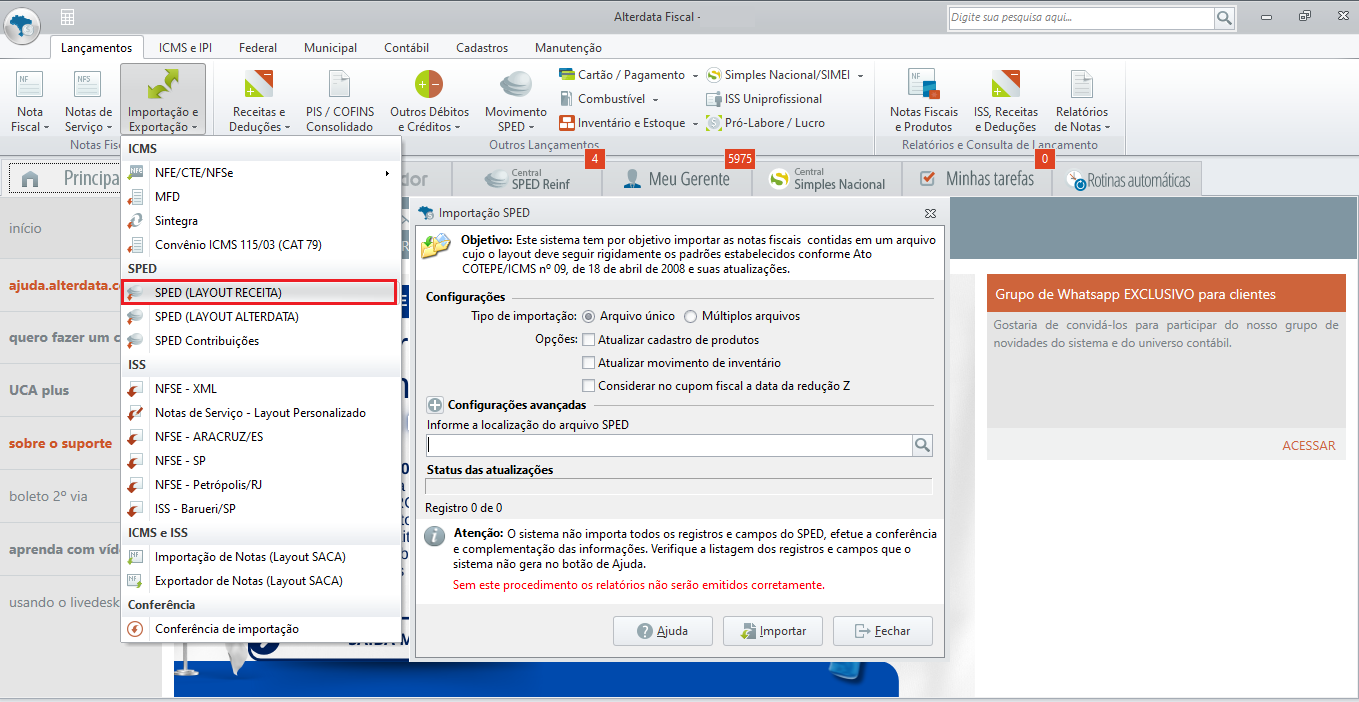Open Notas de Serviço ribbon button
1359x702 pixels.
click(88, 101)
